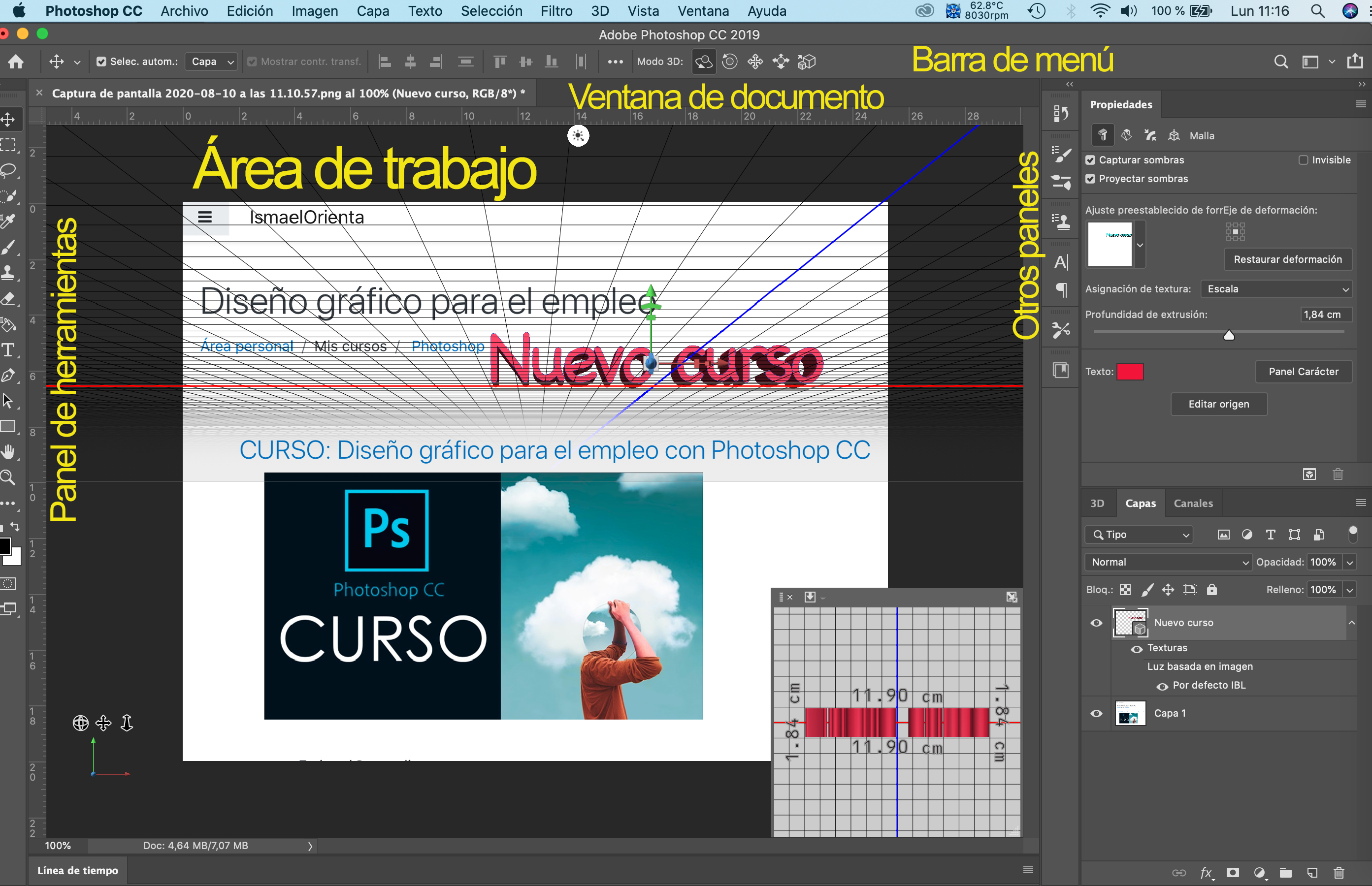This screenshot has height=886, width=1372.
Task: Select the Zoom tool in toolbar
Action: click(8, 477)
